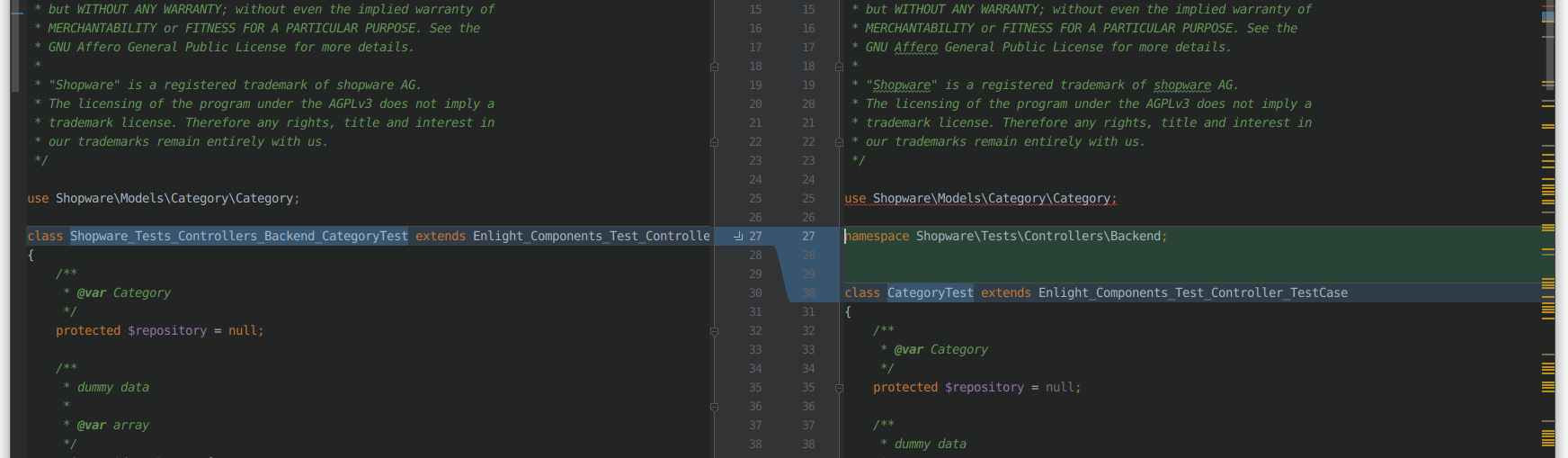Collapse the left-pane fold marker at line 32

715,331
